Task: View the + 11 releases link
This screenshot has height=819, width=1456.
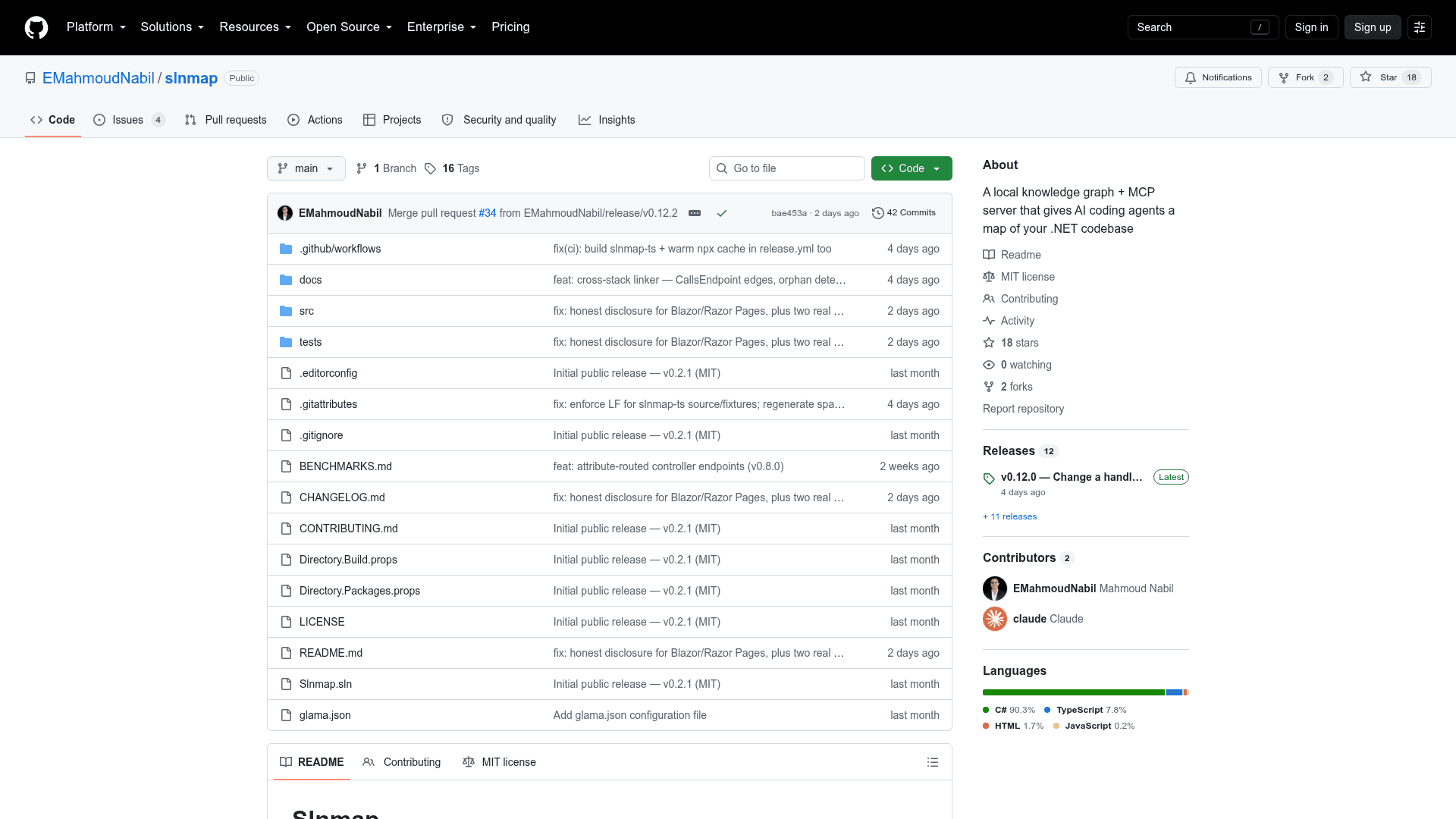Action: coord(1009,516)
